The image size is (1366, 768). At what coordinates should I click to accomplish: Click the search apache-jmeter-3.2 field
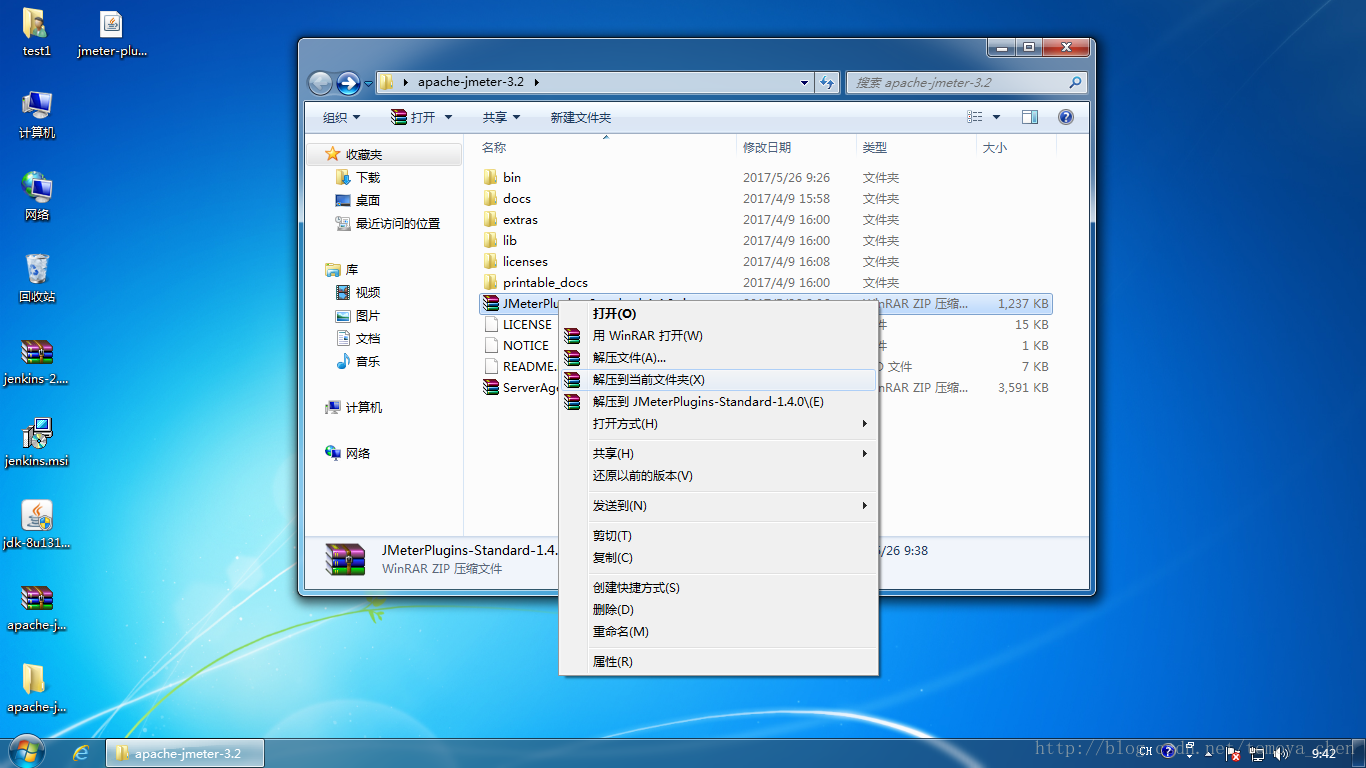click(x=966, y=83)
